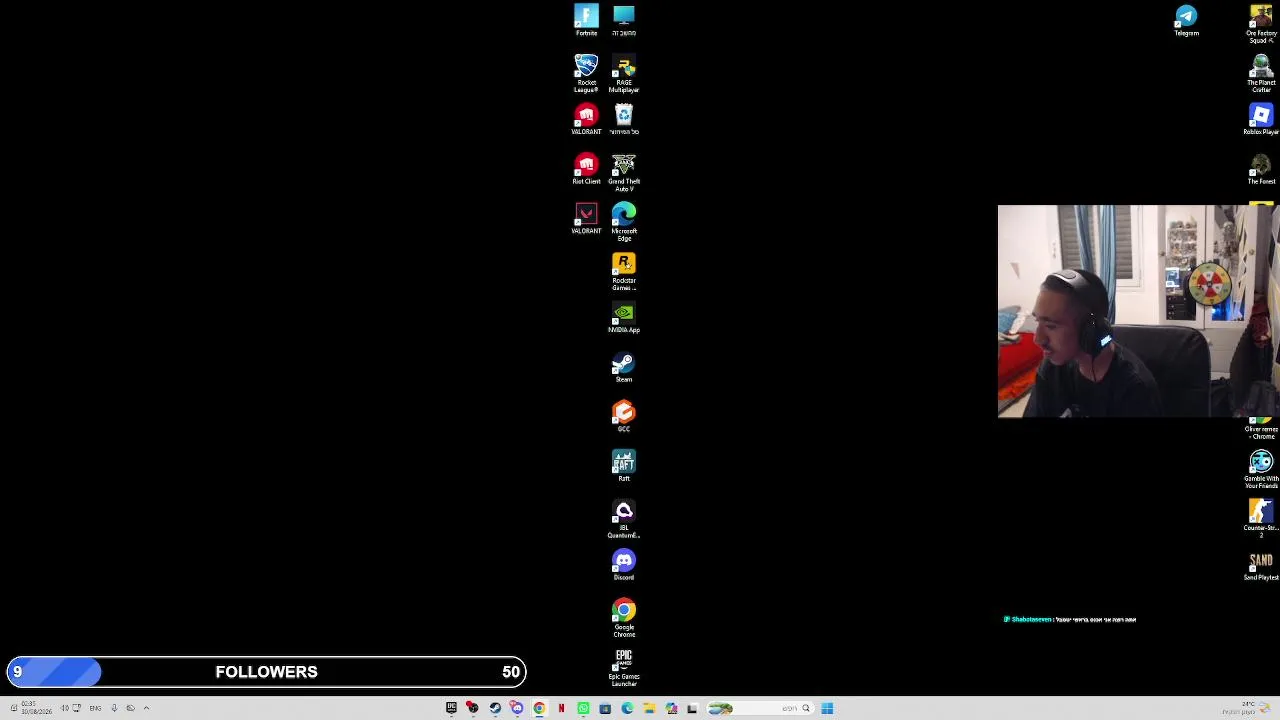
Task: Open File Explorer from the taskbar
Action: click(649, 708)
